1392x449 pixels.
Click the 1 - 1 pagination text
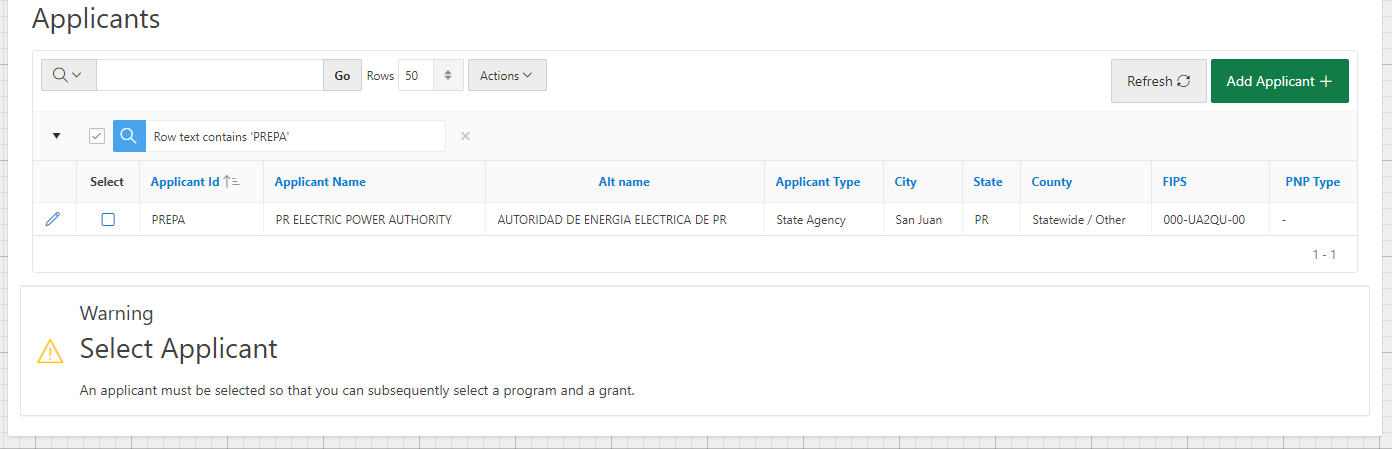pos(1324,255)
